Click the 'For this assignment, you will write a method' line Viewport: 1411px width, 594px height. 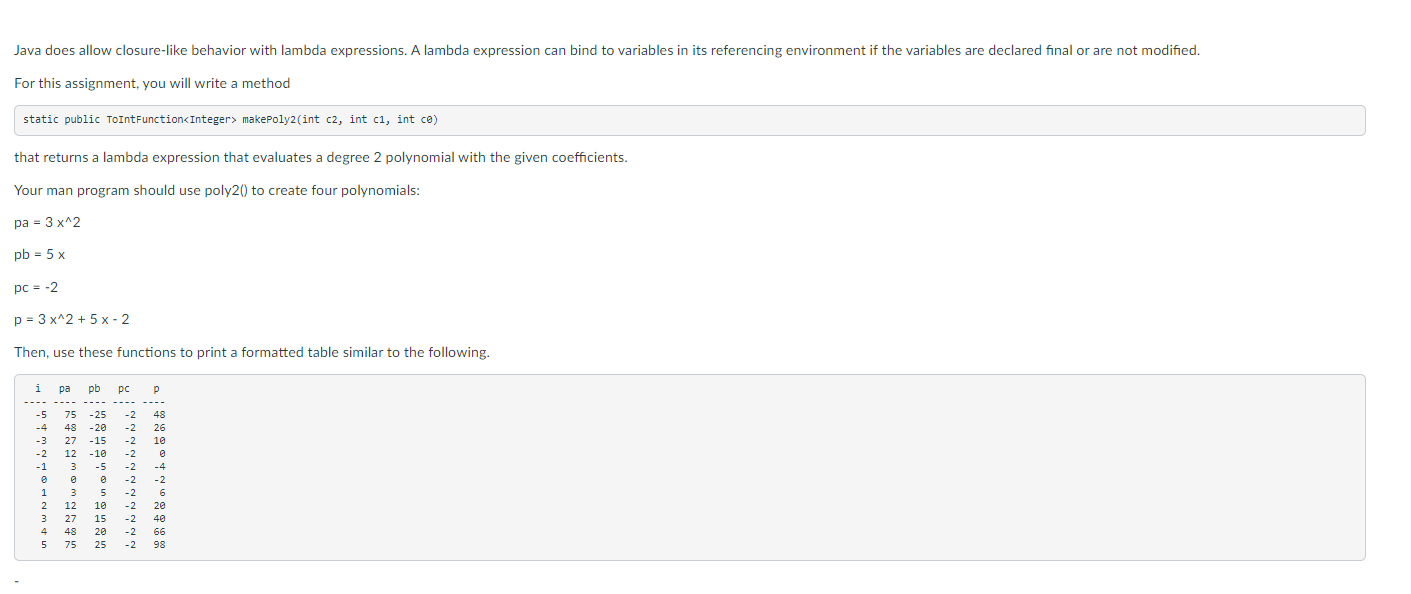pyautogui.click(x=152, y=83)
